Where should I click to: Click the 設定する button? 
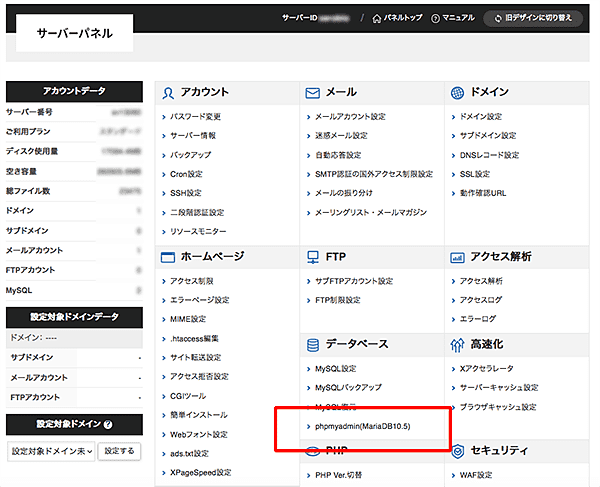tap(119, 451)
